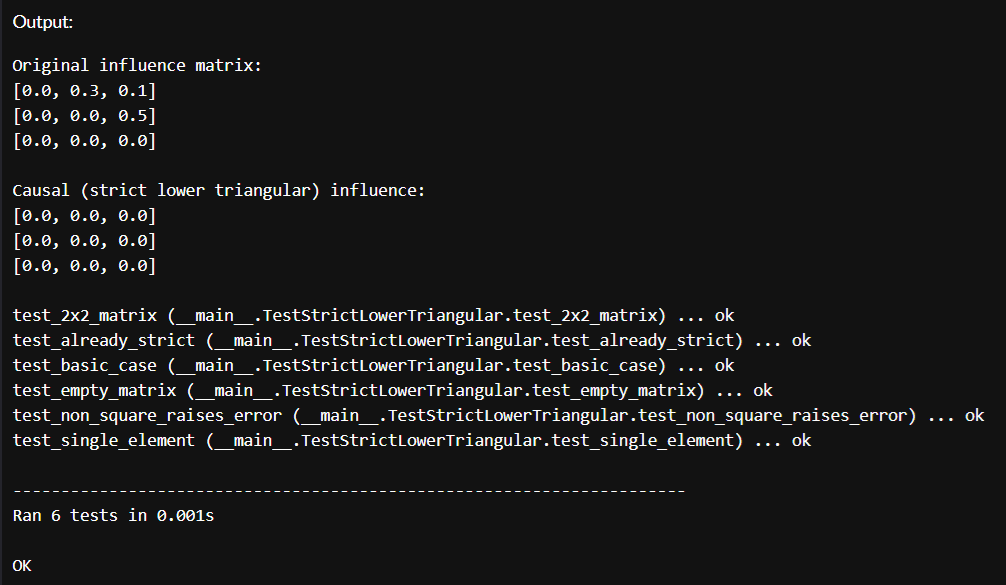Click the last row of the causal matrix
This screenshot has height=585, width=1006.
[x=84, y=265]
